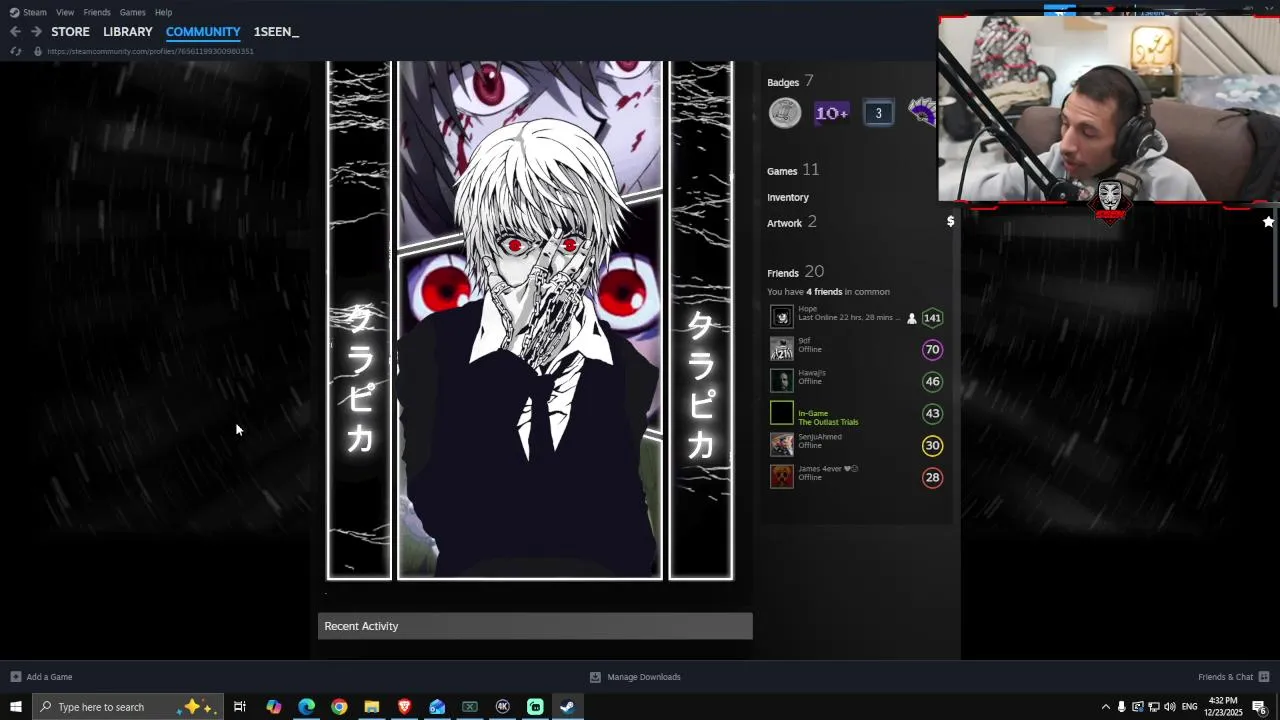Open Task View on the taskbar
The height and width of the screenshot is (720, 1280).
coord(240,707)
